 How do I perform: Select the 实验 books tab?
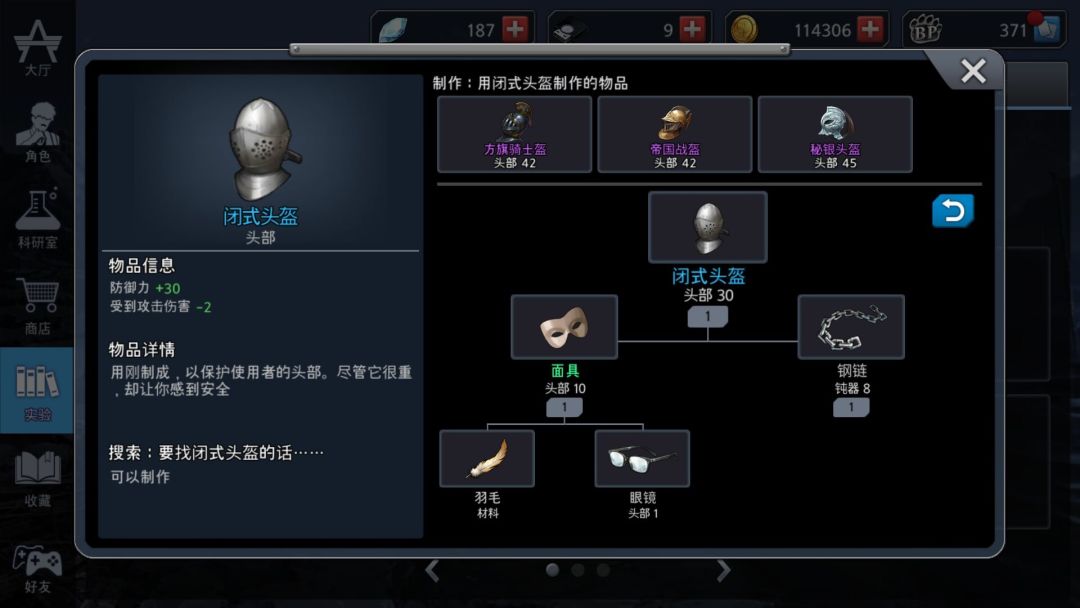37,390
